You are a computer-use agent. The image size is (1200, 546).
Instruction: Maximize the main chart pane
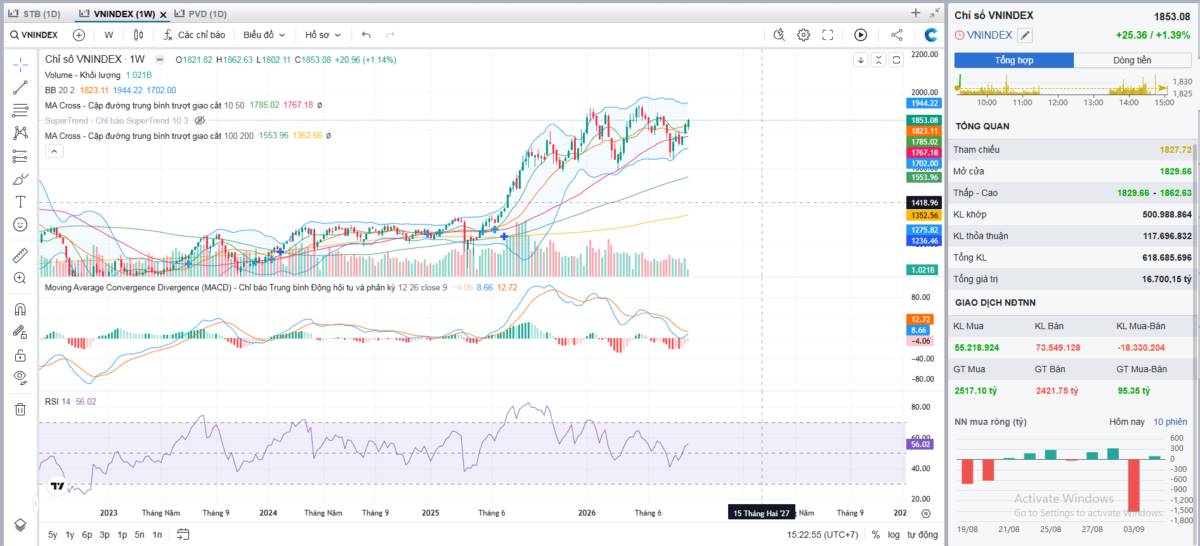[x=897, y=60]
